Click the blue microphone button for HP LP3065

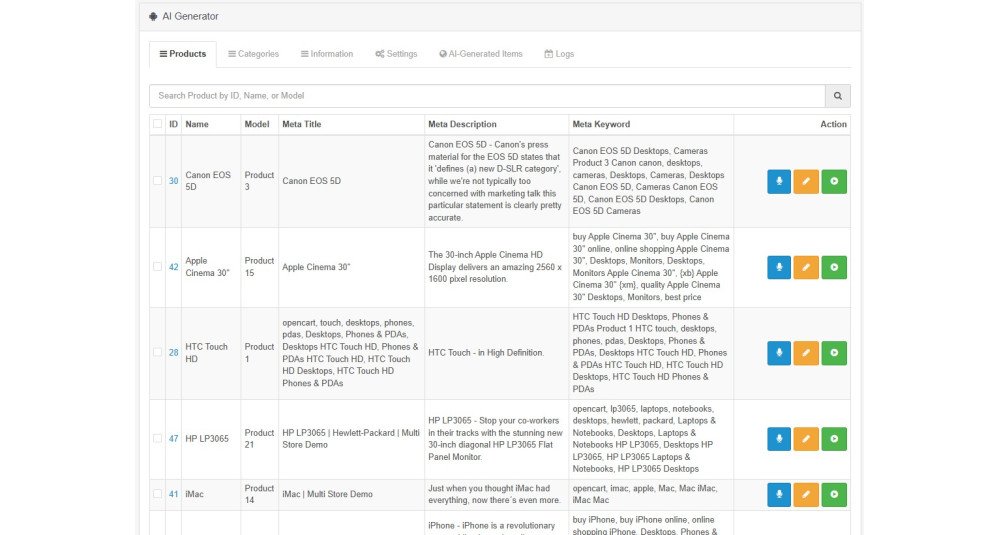coord(779,439)
